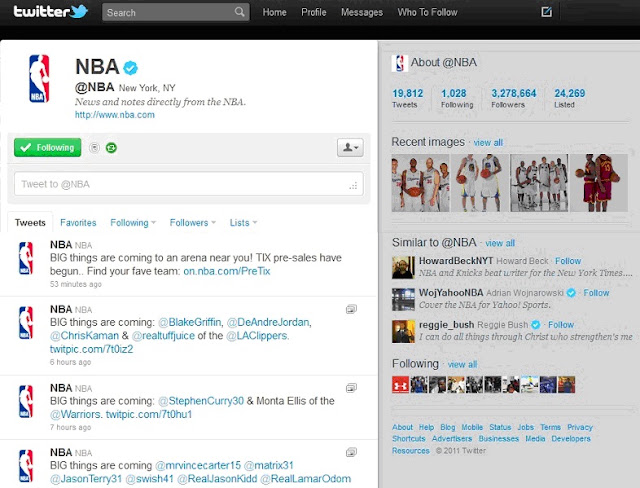The height and width of the screenshot is (488, 640).
Task: Open media icon on the StephenCurry30 tweet
Action: 351,388
